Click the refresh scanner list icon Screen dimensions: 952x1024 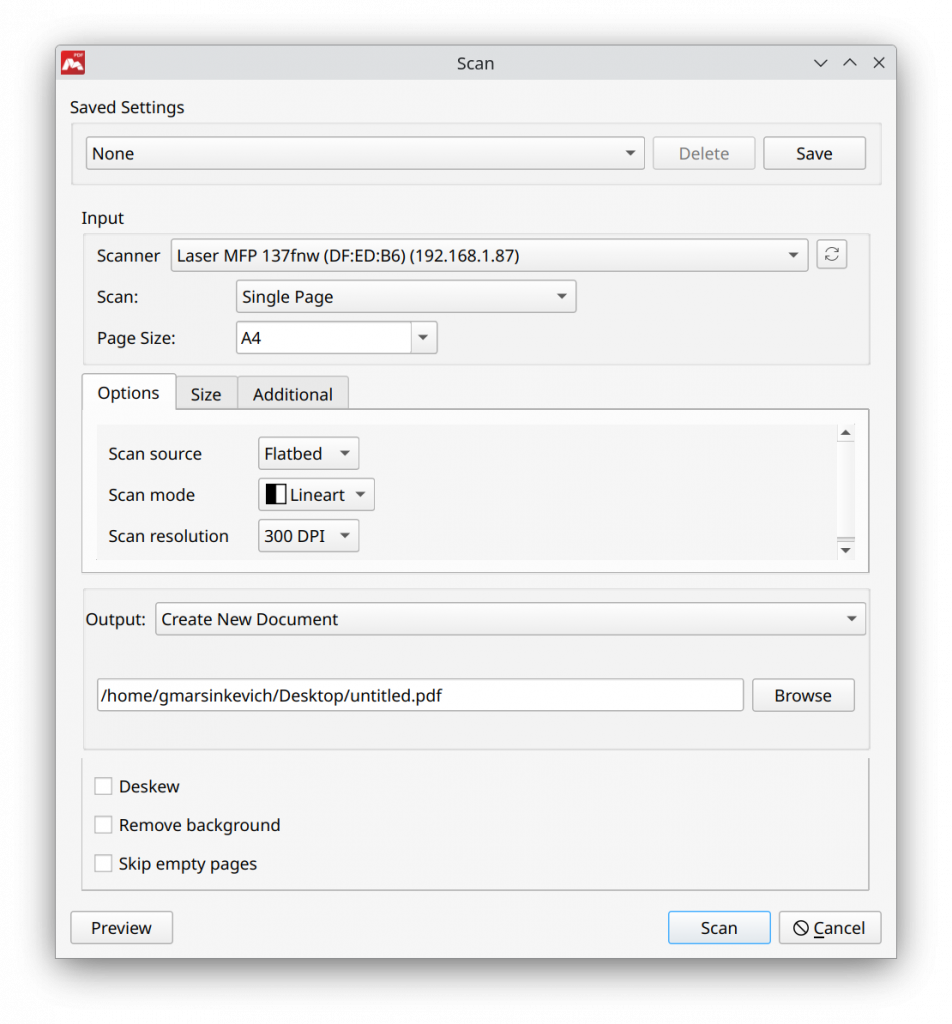click(831, 254)
